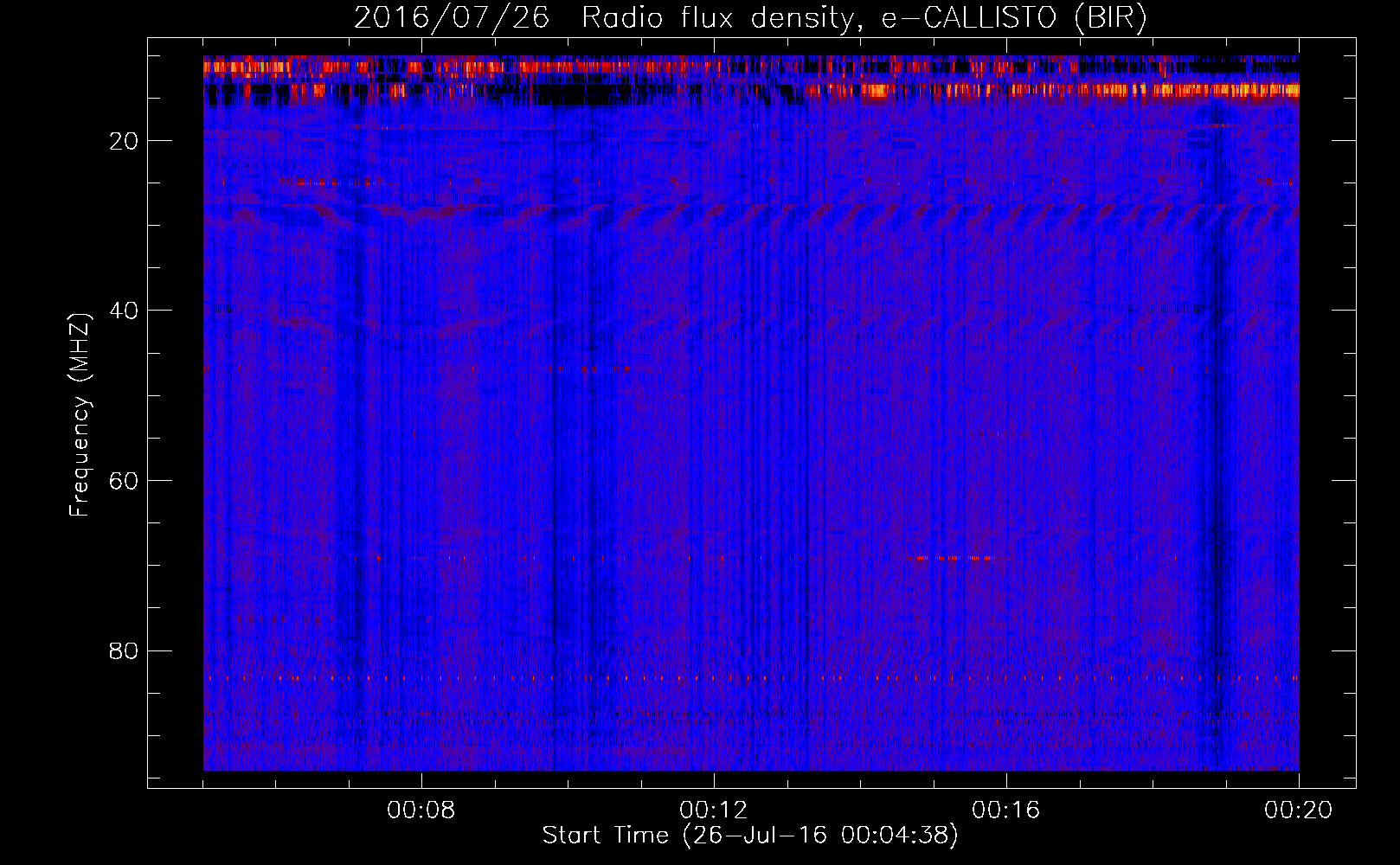Click the date '2016/07/26' in the title
This screenshot has height=865, width=1400.
[452, 17]
